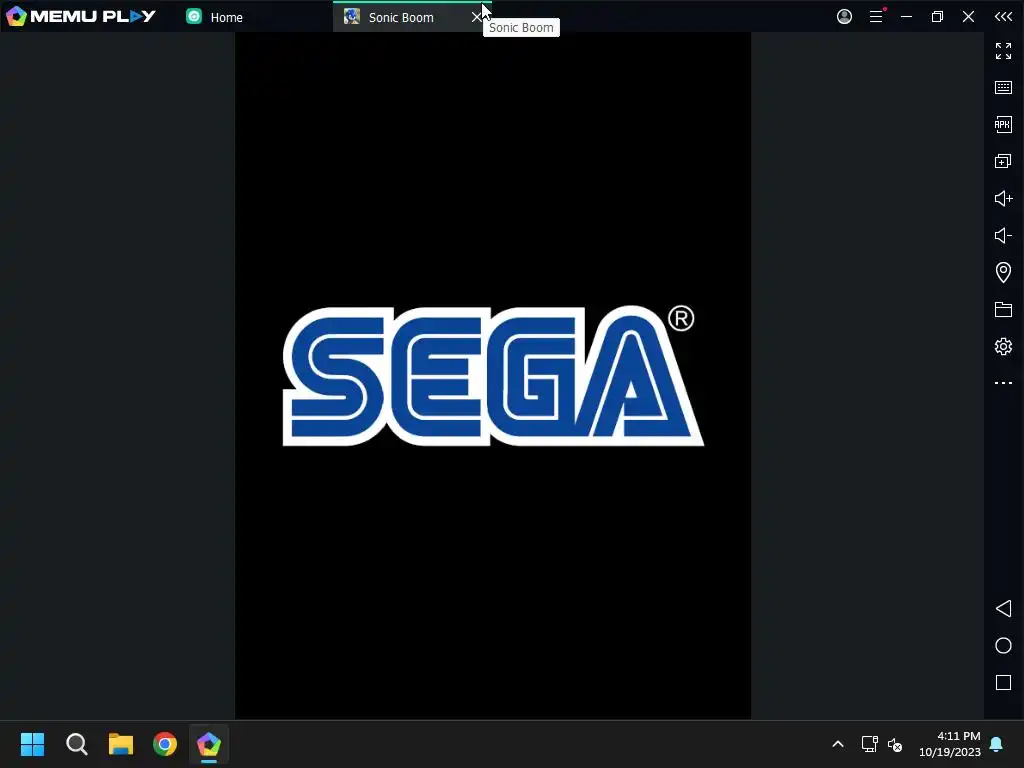The height and width of the screenshot is (768, 1024).
Task: Minimize the MEmu window
Action: click(x=906, y=16)
